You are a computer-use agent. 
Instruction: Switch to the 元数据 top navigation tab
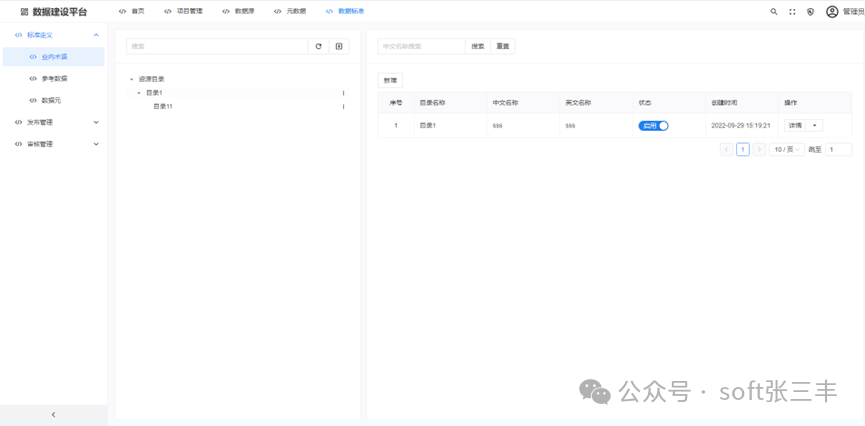(290, 11)
